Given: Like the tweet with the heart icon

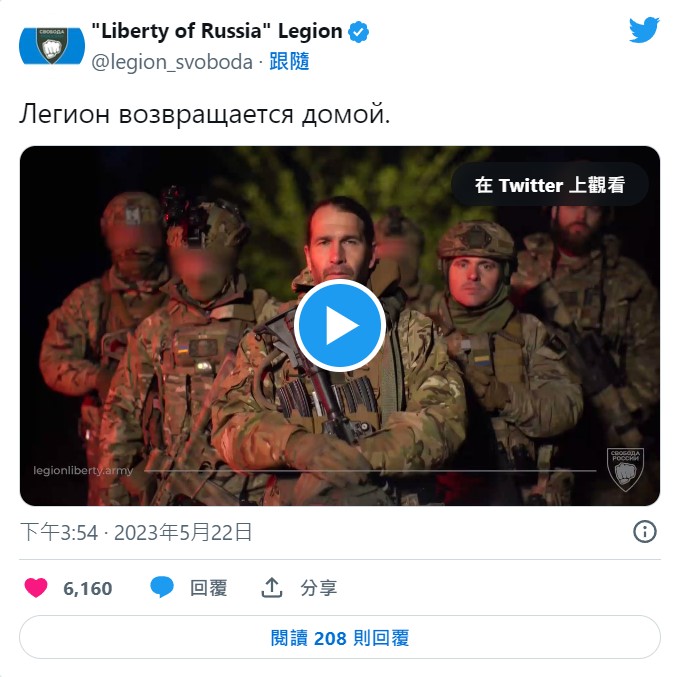Looking at the screenshot, I should [x=36, y=587].
